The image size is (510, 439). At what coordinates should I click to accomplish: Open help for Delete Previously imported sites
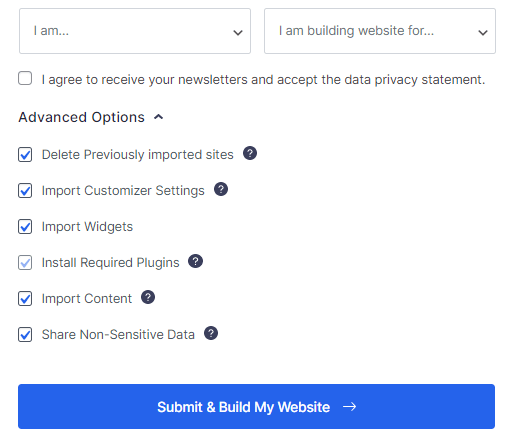click(250, 153)
